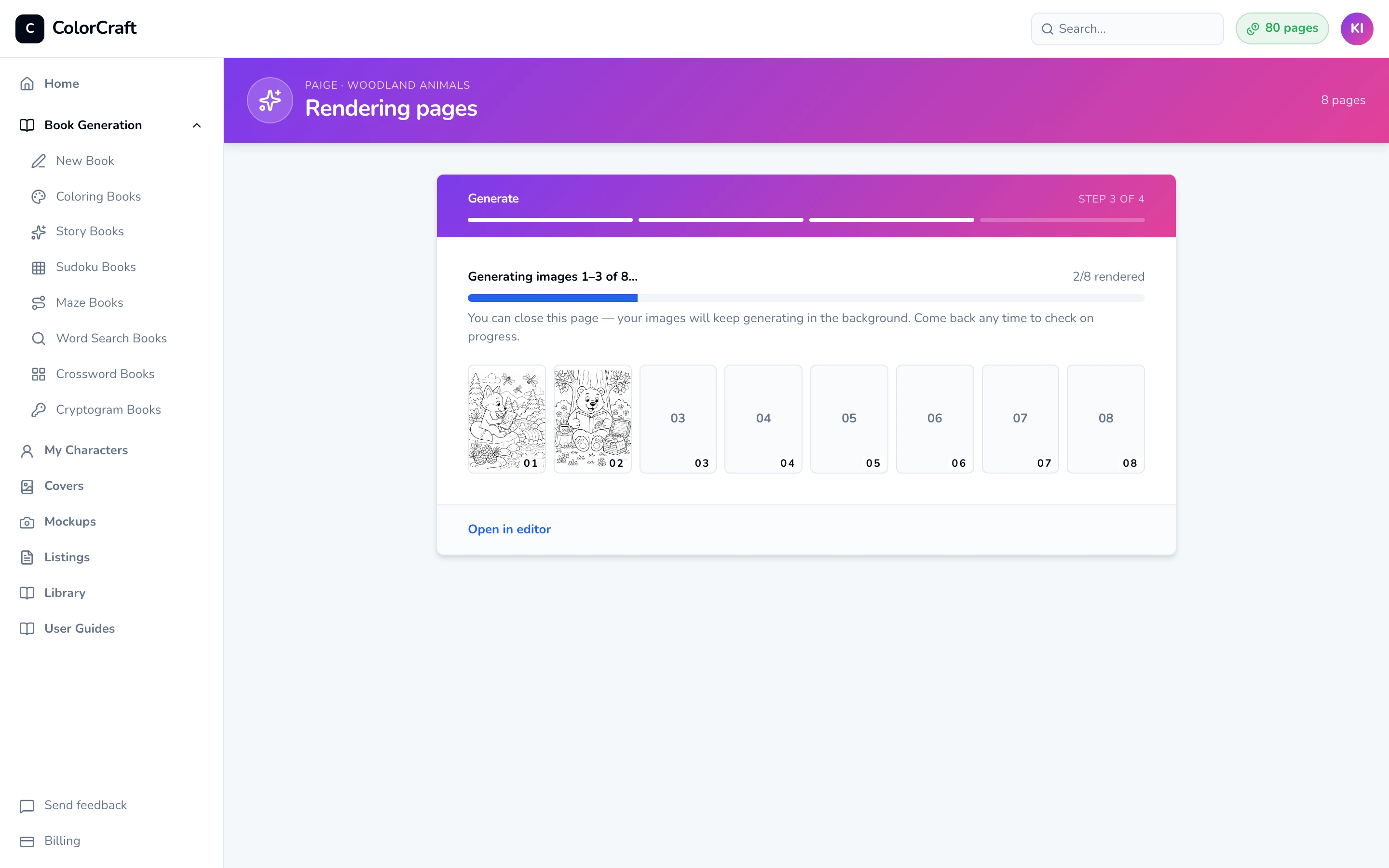Click the Covers image icon
The height and width of the screenshot is (868, 1389).
click(27, 487)
